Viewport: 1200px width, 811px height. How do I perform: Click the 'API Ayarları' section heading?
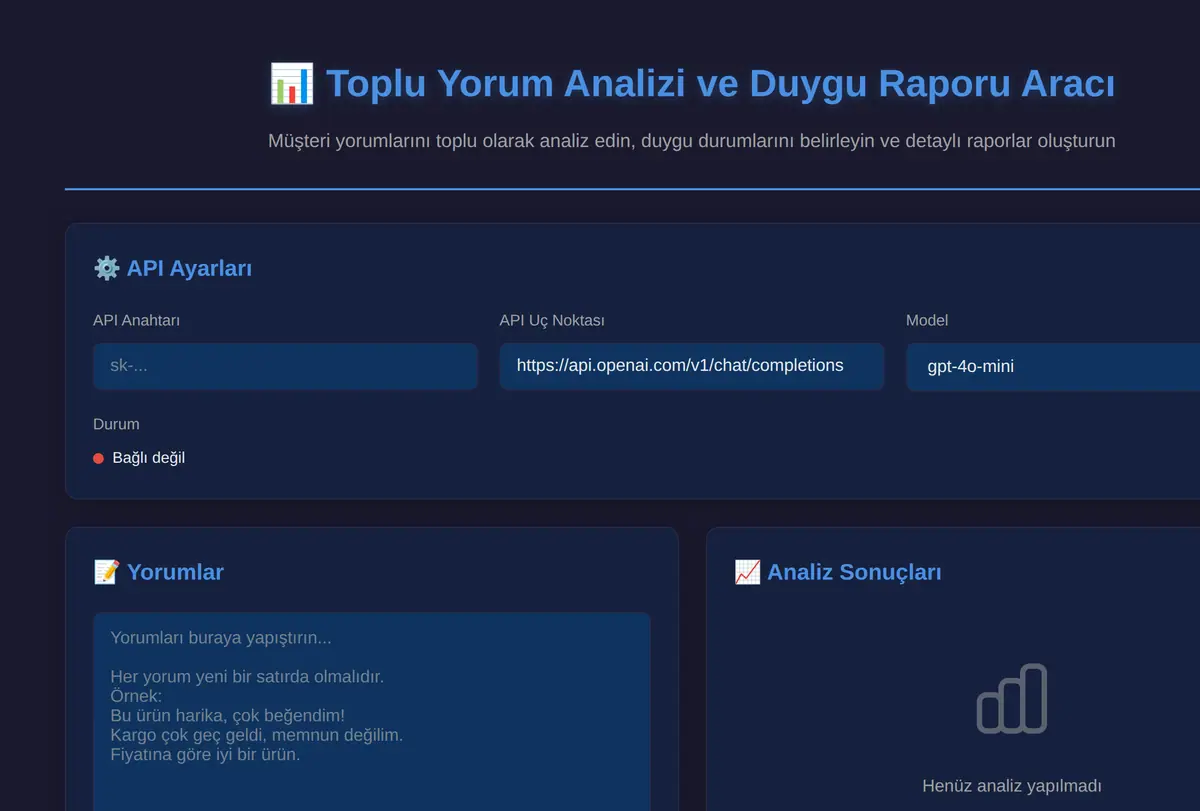pos(189,268)
